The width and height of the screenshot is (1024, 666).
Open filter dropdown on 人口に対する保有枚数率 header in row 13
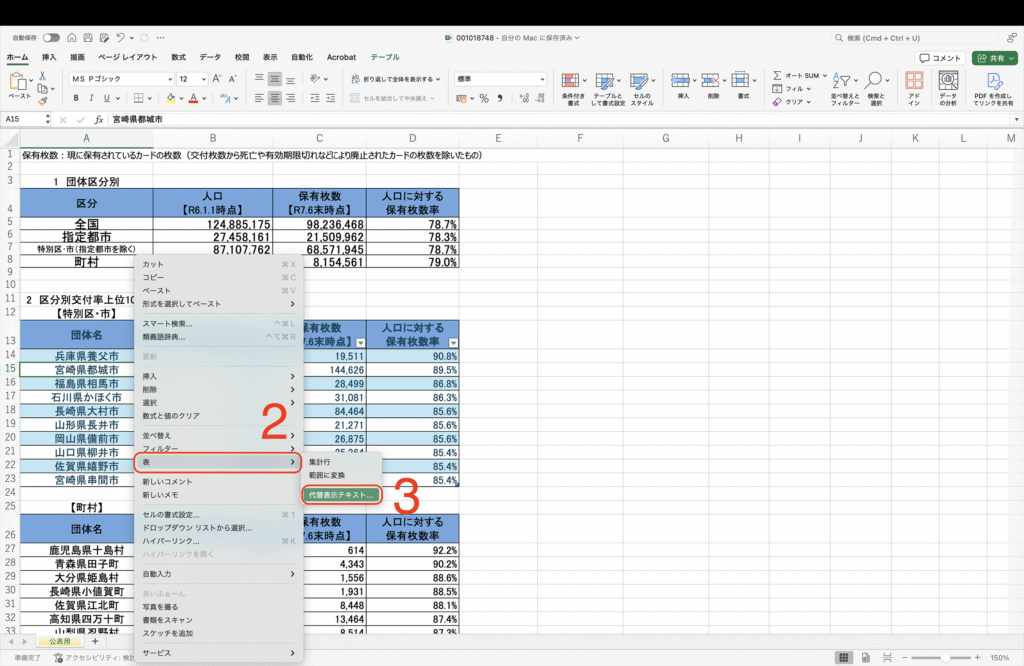[453, 343]
